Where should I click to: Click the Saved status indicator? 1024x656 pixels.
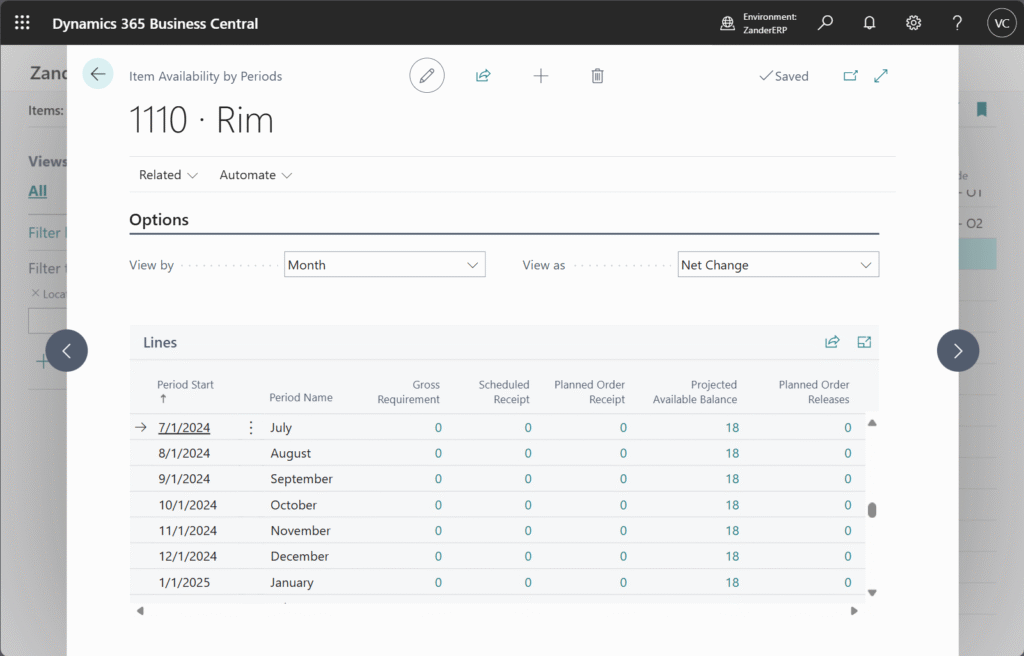(784, 76)
